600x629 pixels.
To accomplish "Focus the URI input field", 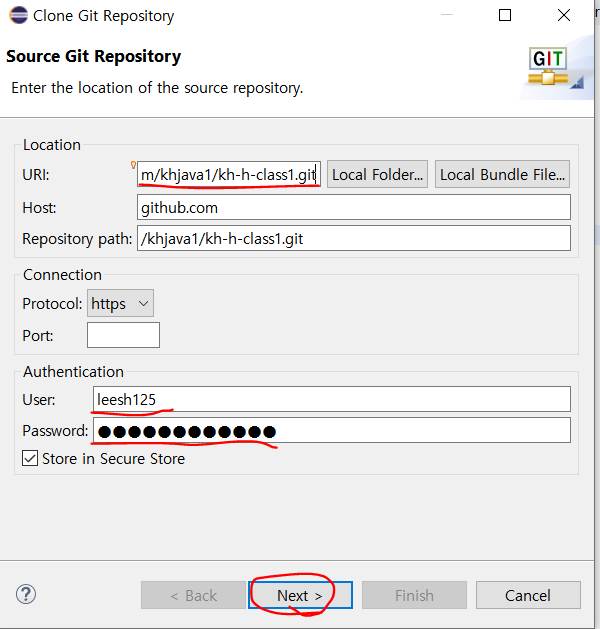I will click(229, 174).
